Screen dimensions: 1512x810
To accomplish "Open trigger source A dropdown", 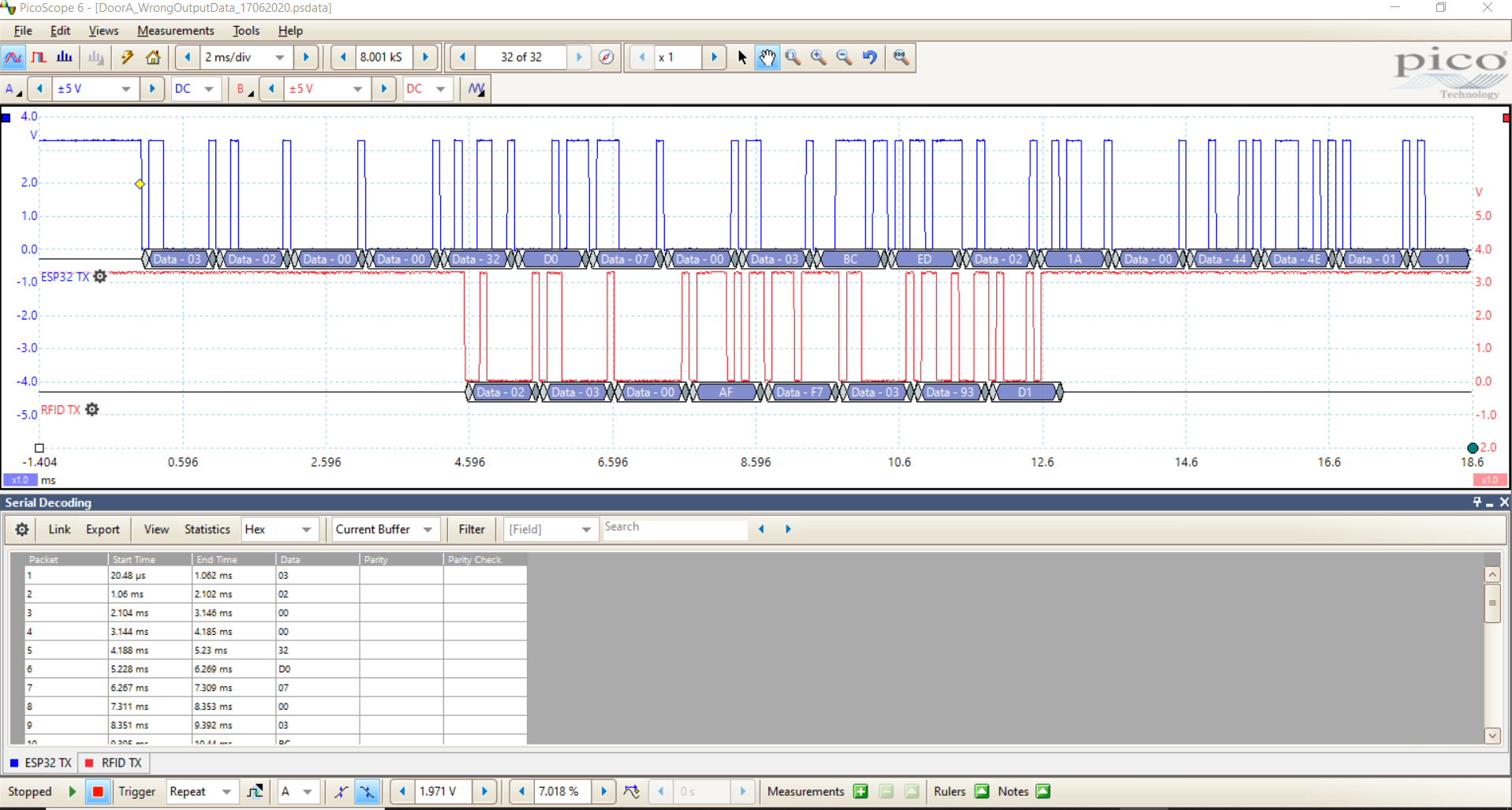I will click(x=297, y=791).
